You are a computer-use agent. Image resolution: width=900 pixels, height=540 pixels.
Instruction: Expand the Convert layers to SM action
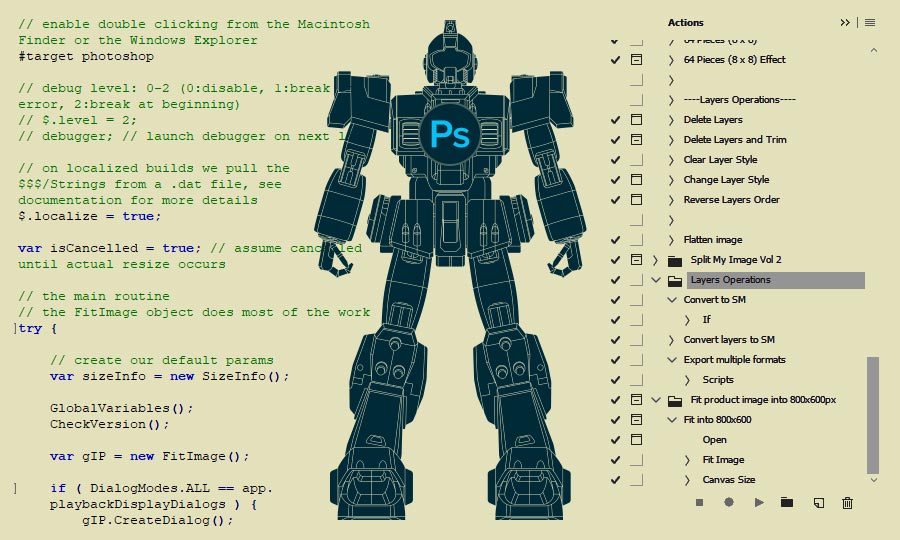[671, 340]
